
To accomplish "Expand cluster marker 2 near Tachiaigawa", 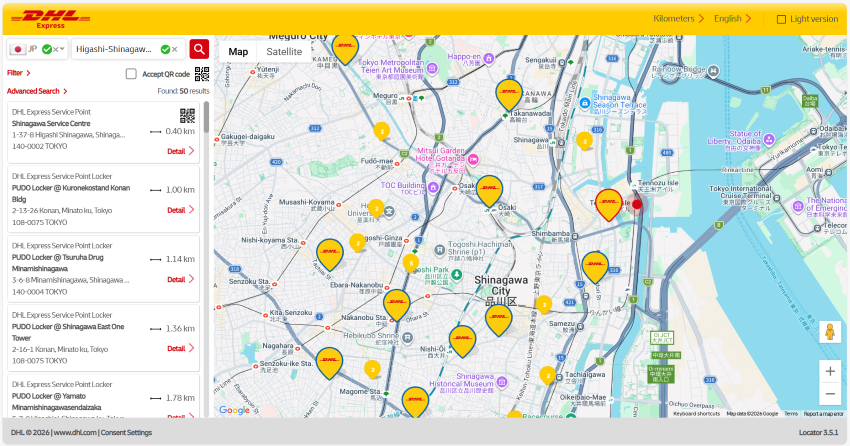I will tap(548, 375).
